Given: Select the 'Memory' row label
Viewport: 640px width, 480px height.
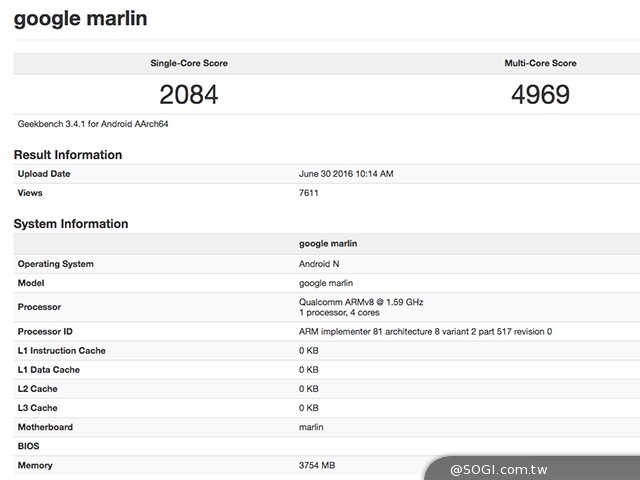Looking at the screenshot, I should pos(35,465).
